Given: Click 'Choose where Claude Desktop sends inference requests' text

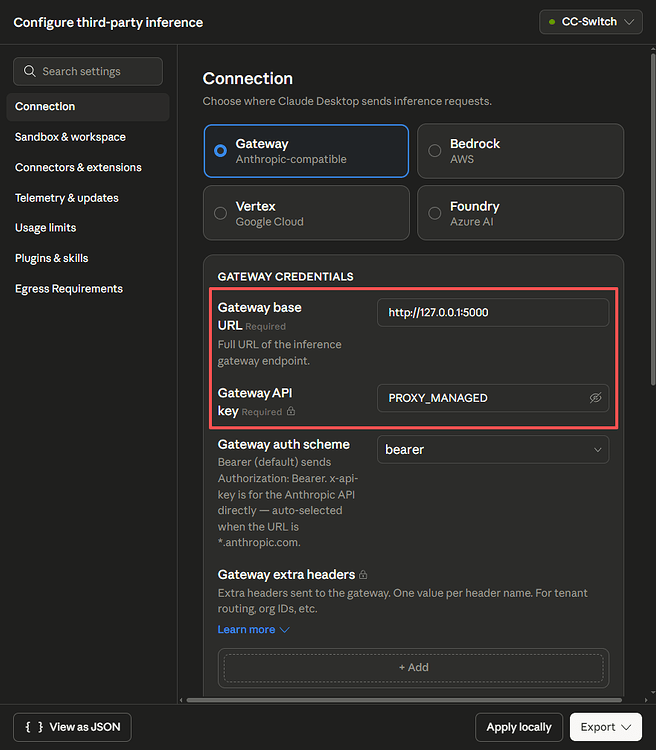Looking at the screenshot, I should click(x=347, y=101).
